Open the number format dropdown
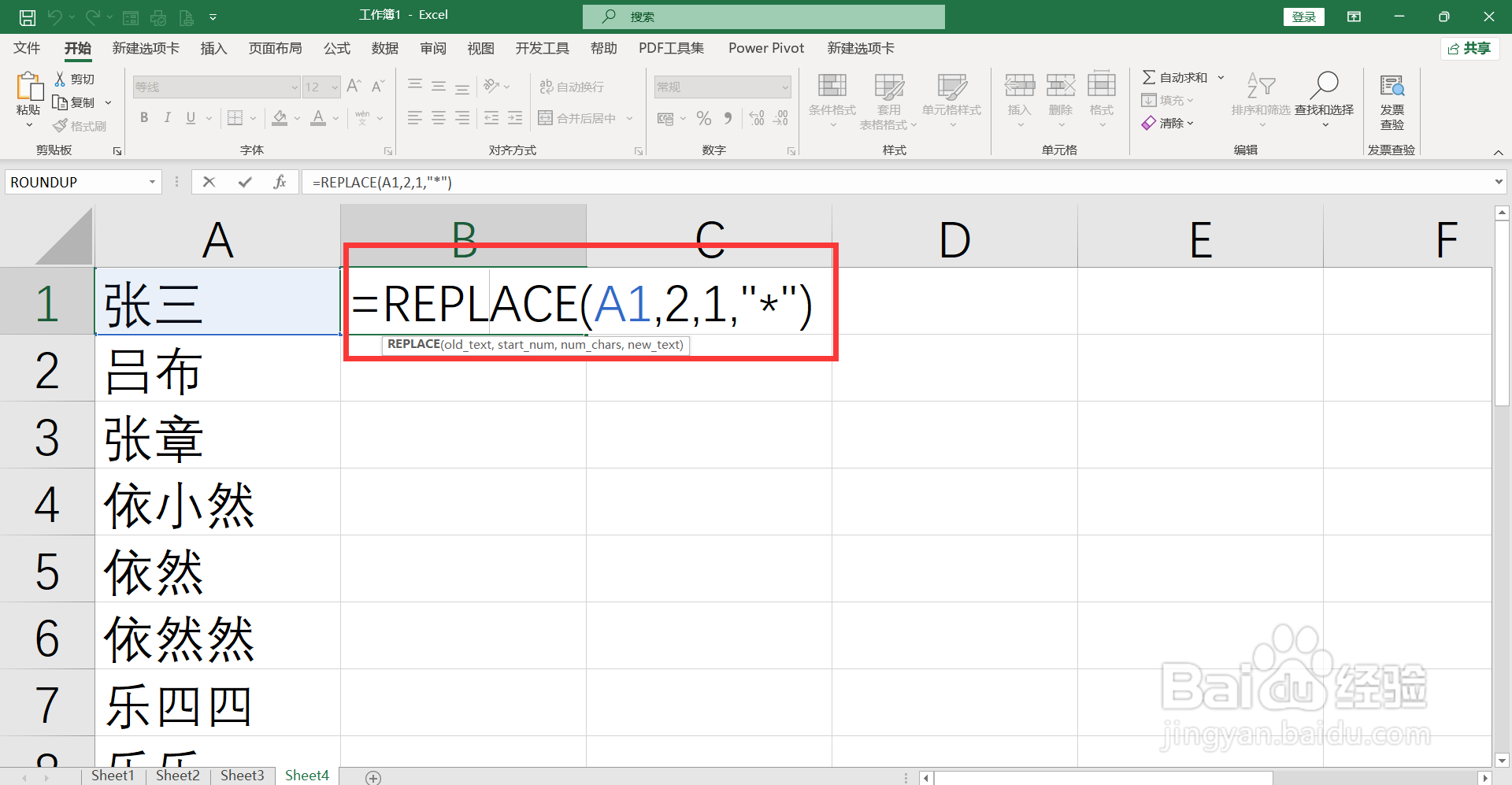 click(x=785, y=87)
